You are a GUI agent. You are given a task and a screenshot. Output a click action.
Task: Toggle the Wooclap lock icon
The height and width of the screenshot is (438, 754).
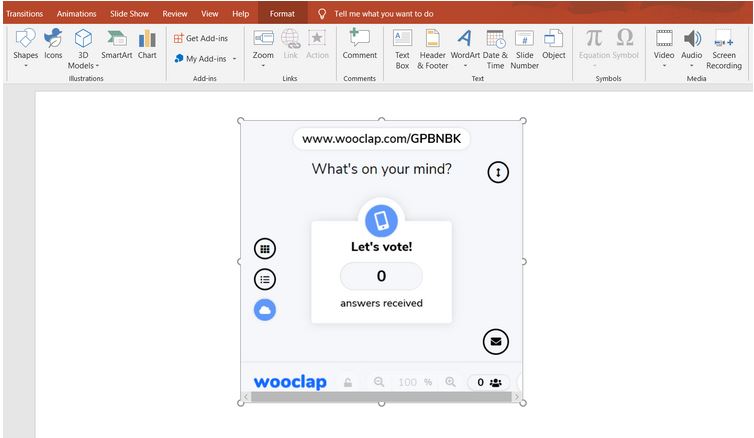[348, 382]
